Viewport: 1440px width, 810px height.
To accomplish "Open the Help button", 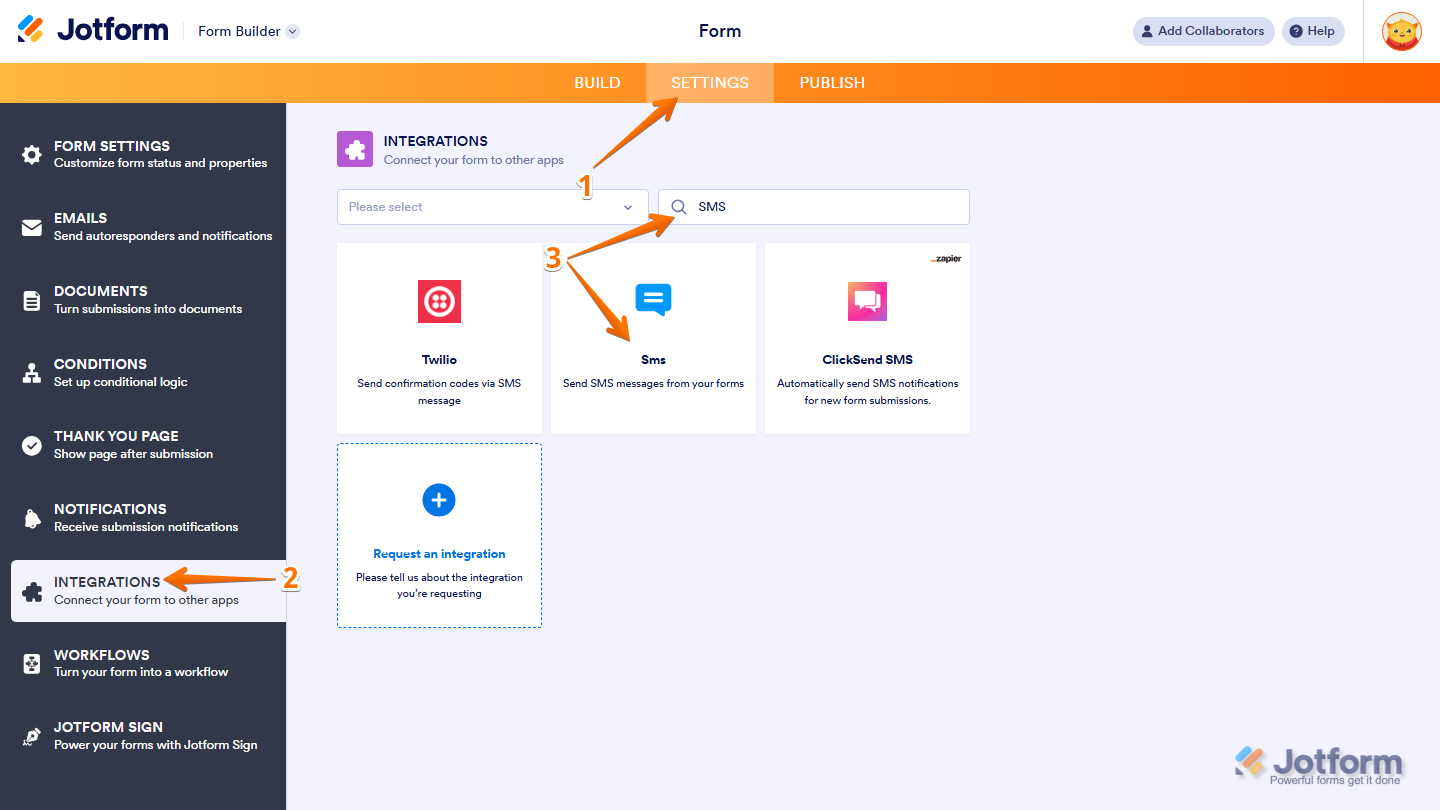I will 1313,31.
